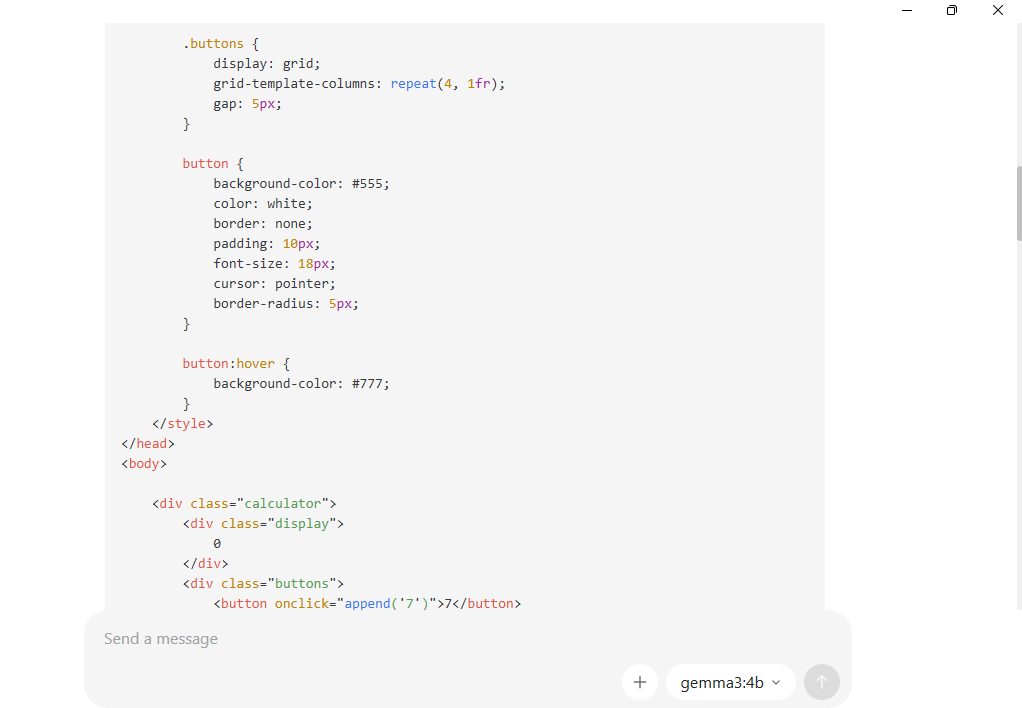Click the '#777' hover background color value
This screenshot has width=1022, height=708.
[x=367, y=384]
